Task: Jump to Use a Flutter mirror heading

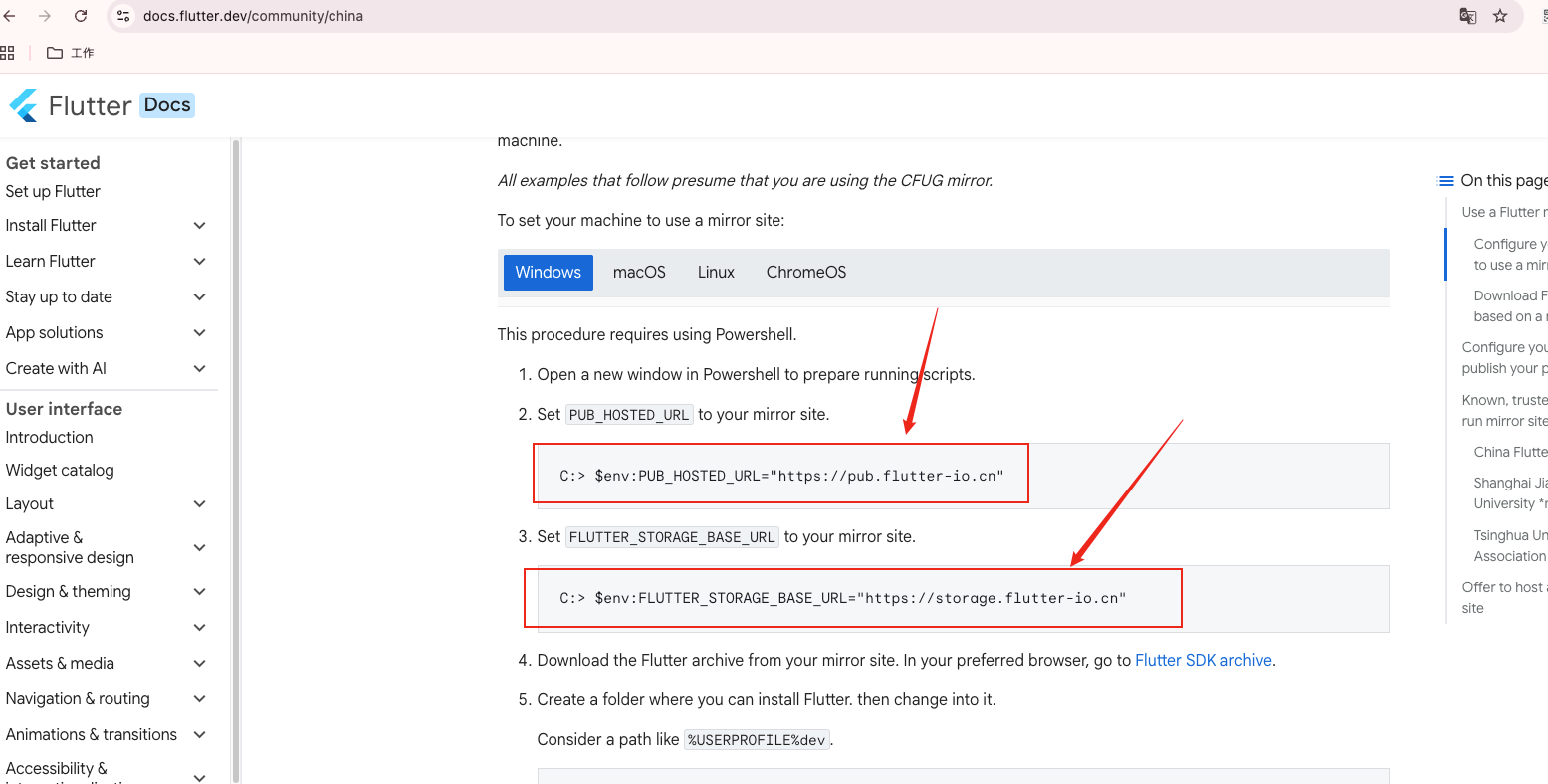Action: [x=1504, y=212]
